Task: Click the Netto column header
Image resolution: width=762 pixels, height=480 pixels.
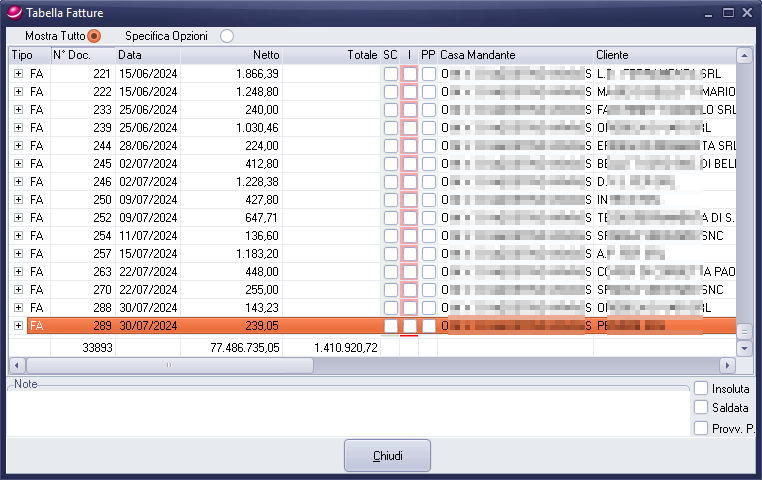Action: point(231,55)
